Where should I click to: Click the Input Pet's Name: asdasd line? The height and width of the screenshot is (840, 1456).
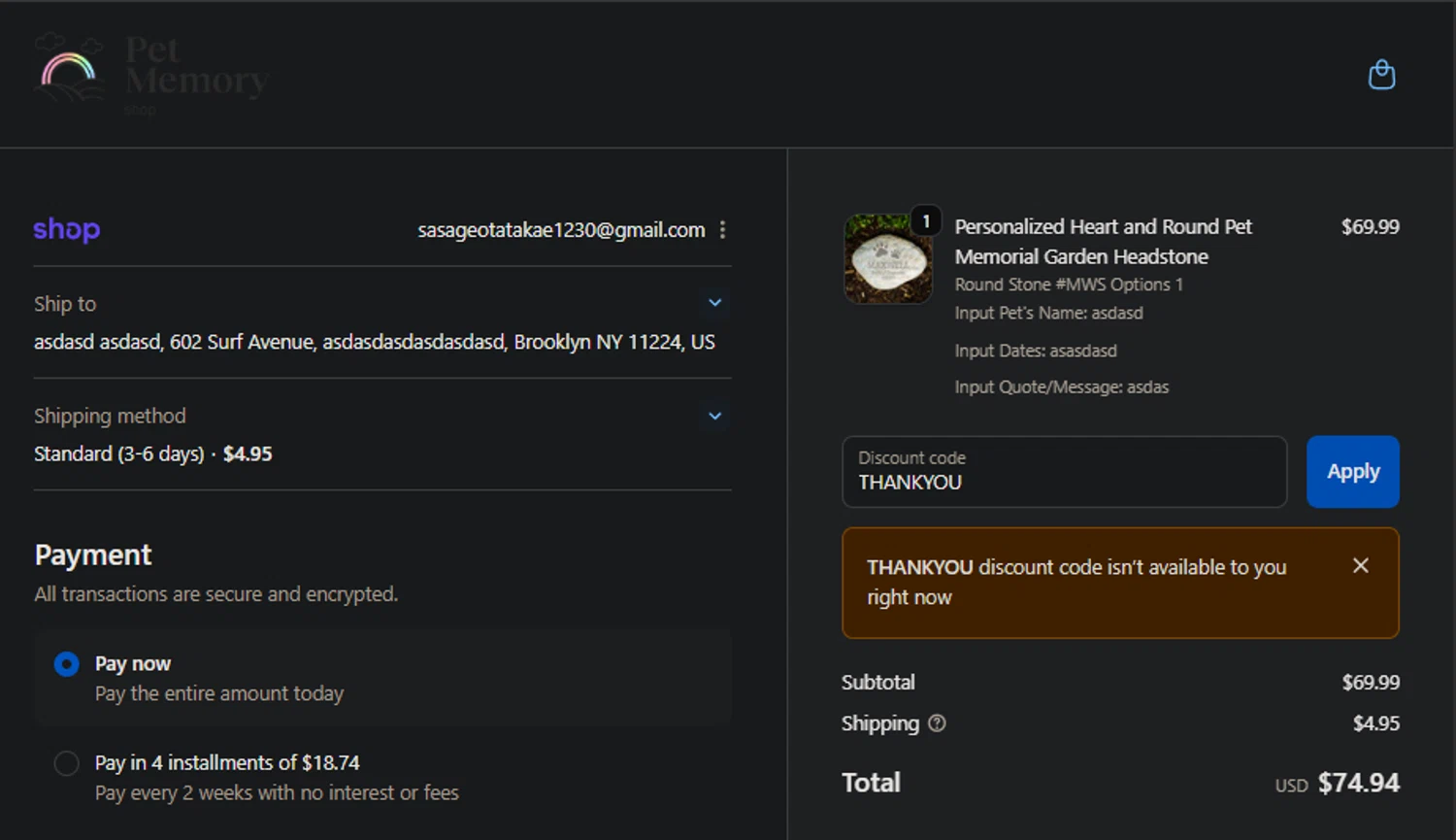click(1048, 313)
